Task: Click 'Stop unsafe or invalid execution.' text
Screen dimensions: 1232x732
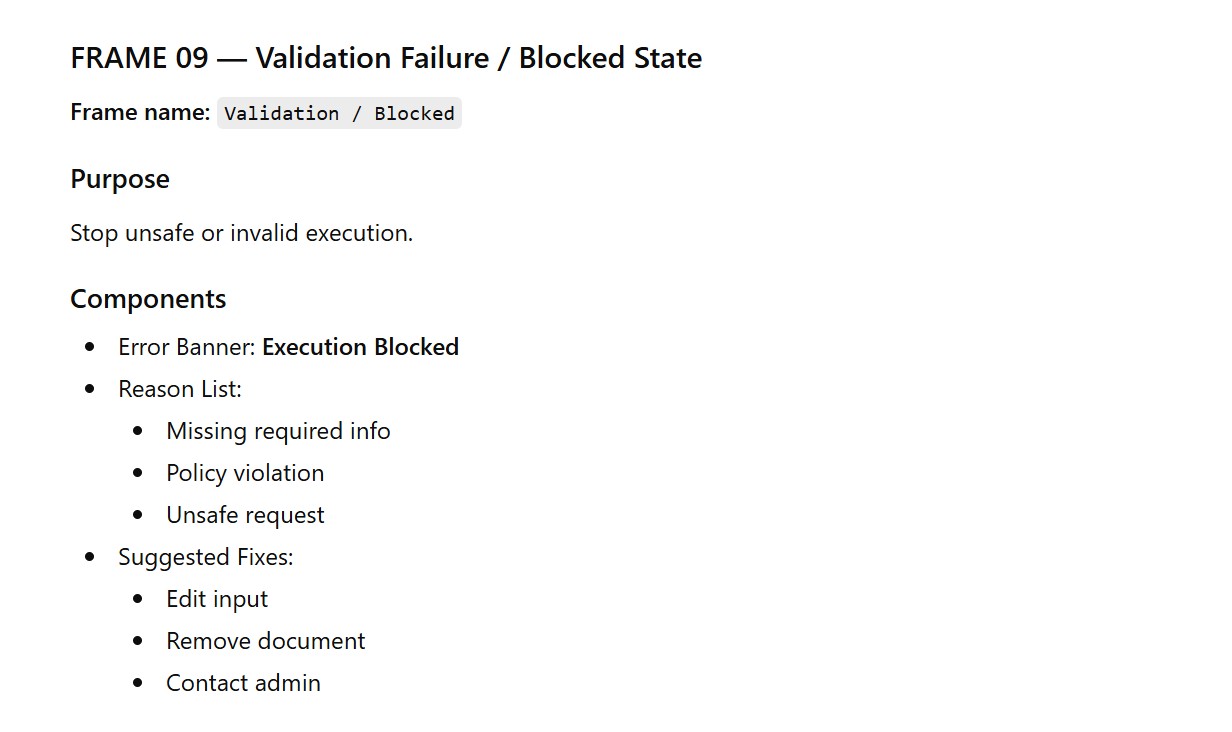Action: point(241,233)
